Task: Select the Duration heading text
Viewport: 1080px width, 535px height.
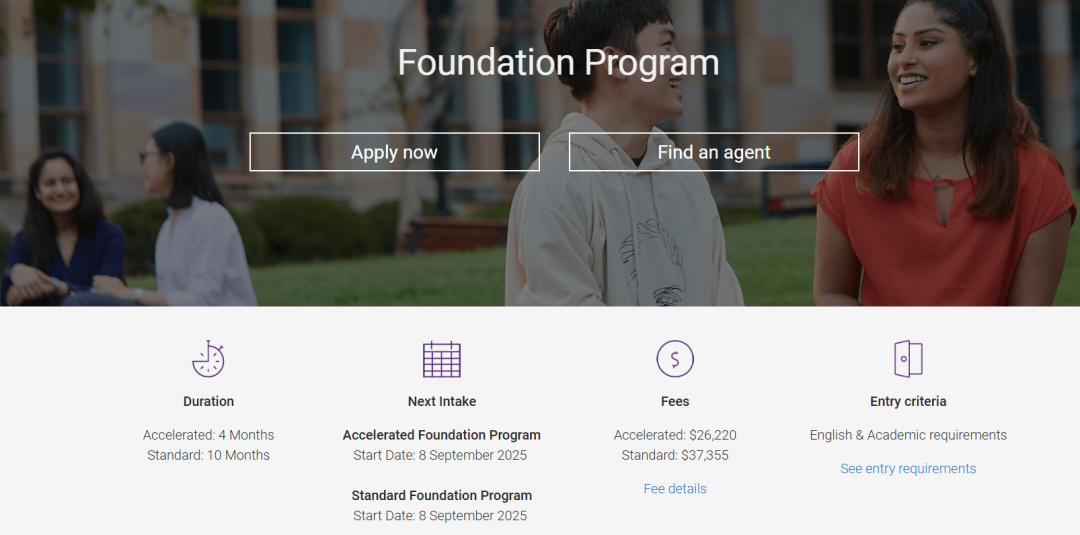Action: (209, 401)
